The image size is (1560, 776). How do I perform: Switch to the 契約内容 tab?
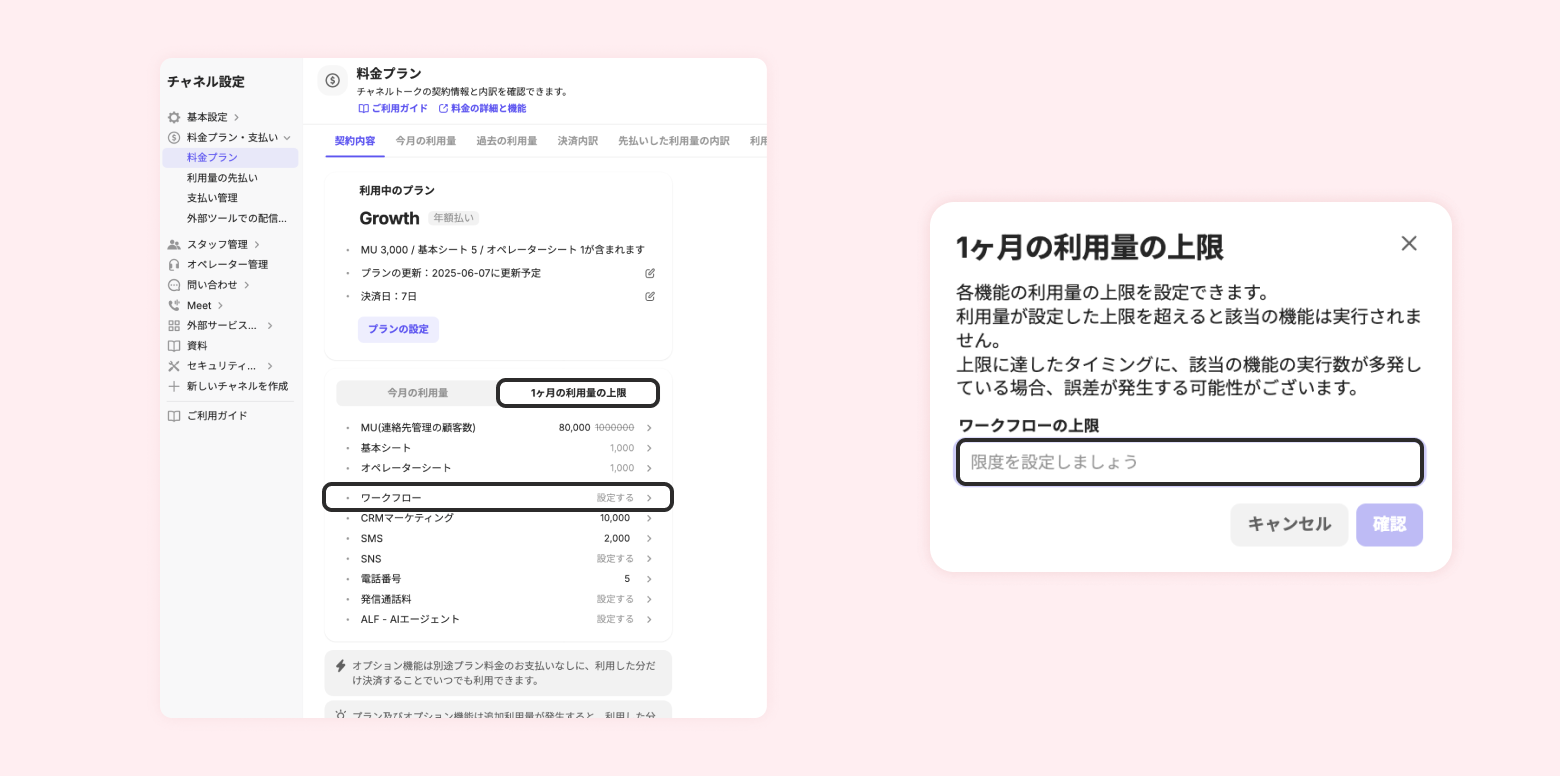coord(355,141)
